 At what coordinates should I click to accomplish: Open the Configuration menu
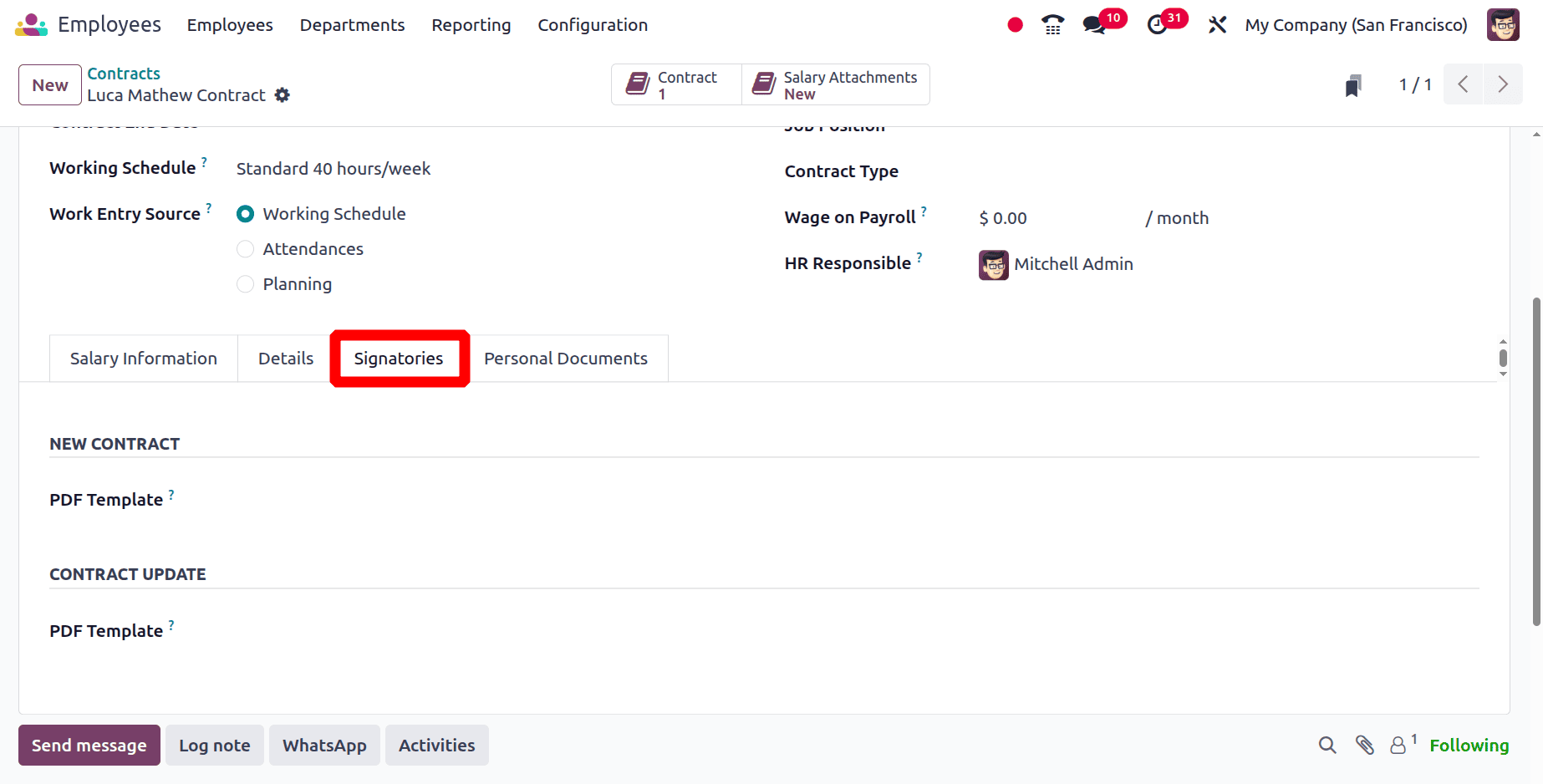[x=593, y=25]
